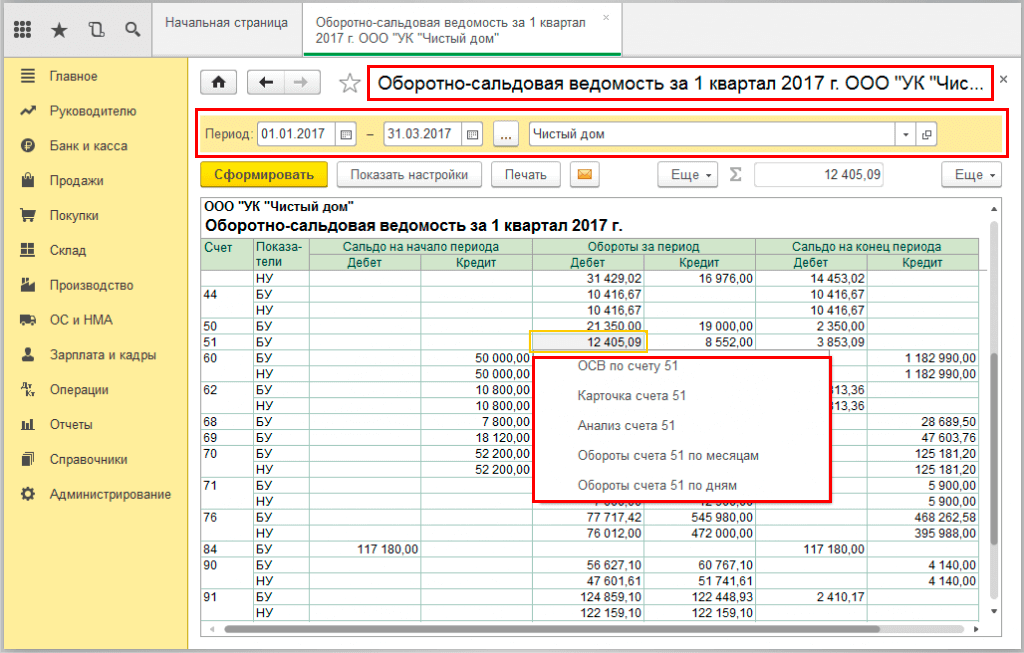Viewport: 1024px width, 653px height.
Task: Expand first Еще dropdown near Печать
Action: click(x=688, y=174)
